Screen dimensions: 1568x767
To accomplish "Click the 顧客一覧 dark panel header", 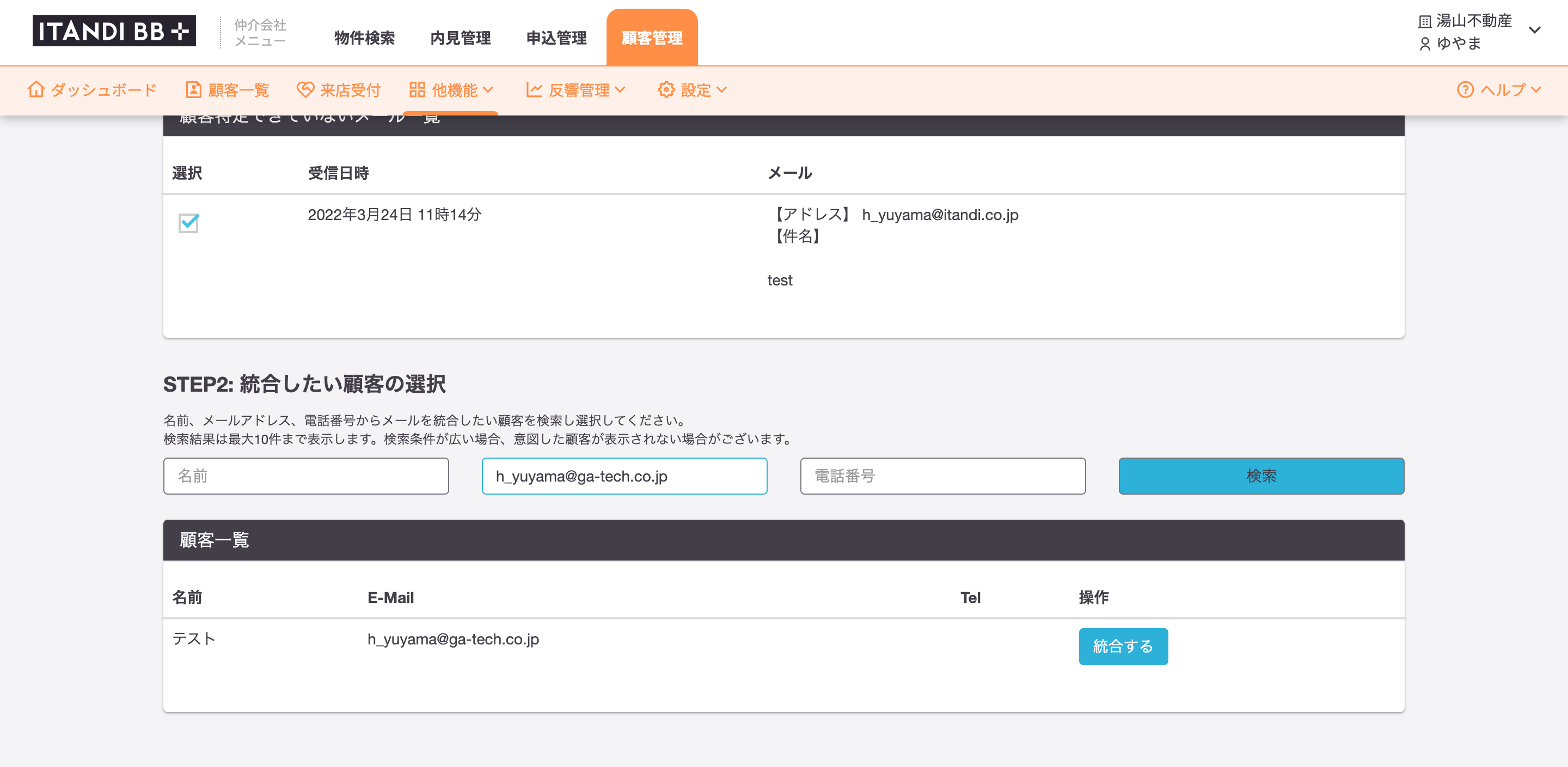I will point(783,540).
